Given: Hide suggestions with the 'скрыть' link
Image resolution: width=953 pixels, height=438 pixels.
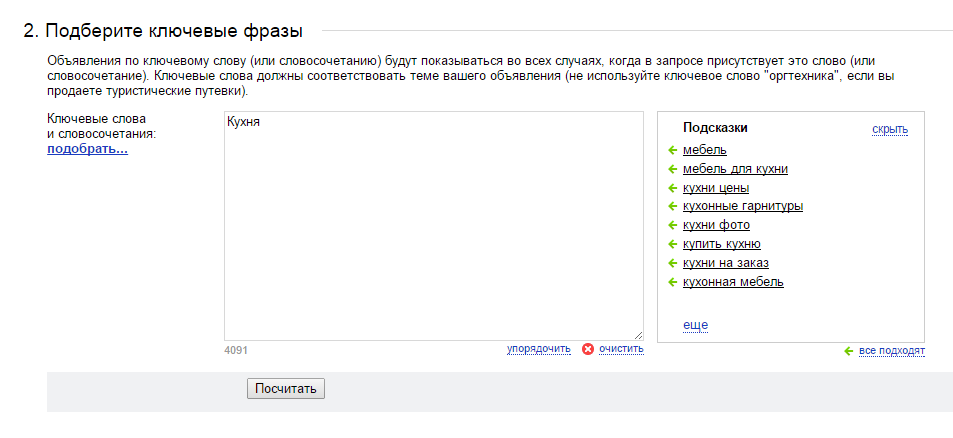Looking at the screenshot, I should pyautogui.click(x=890, y=129).
